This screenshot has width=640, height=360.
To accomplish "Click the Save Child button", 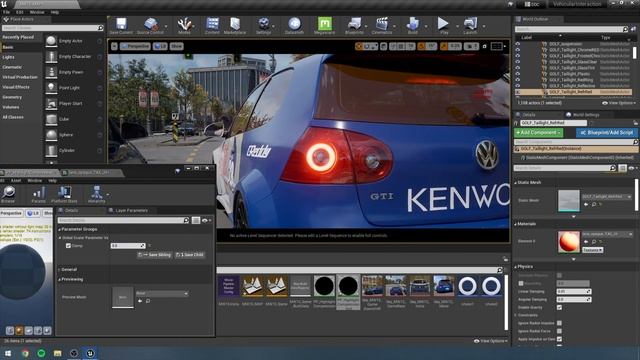I will coord(190,255).
